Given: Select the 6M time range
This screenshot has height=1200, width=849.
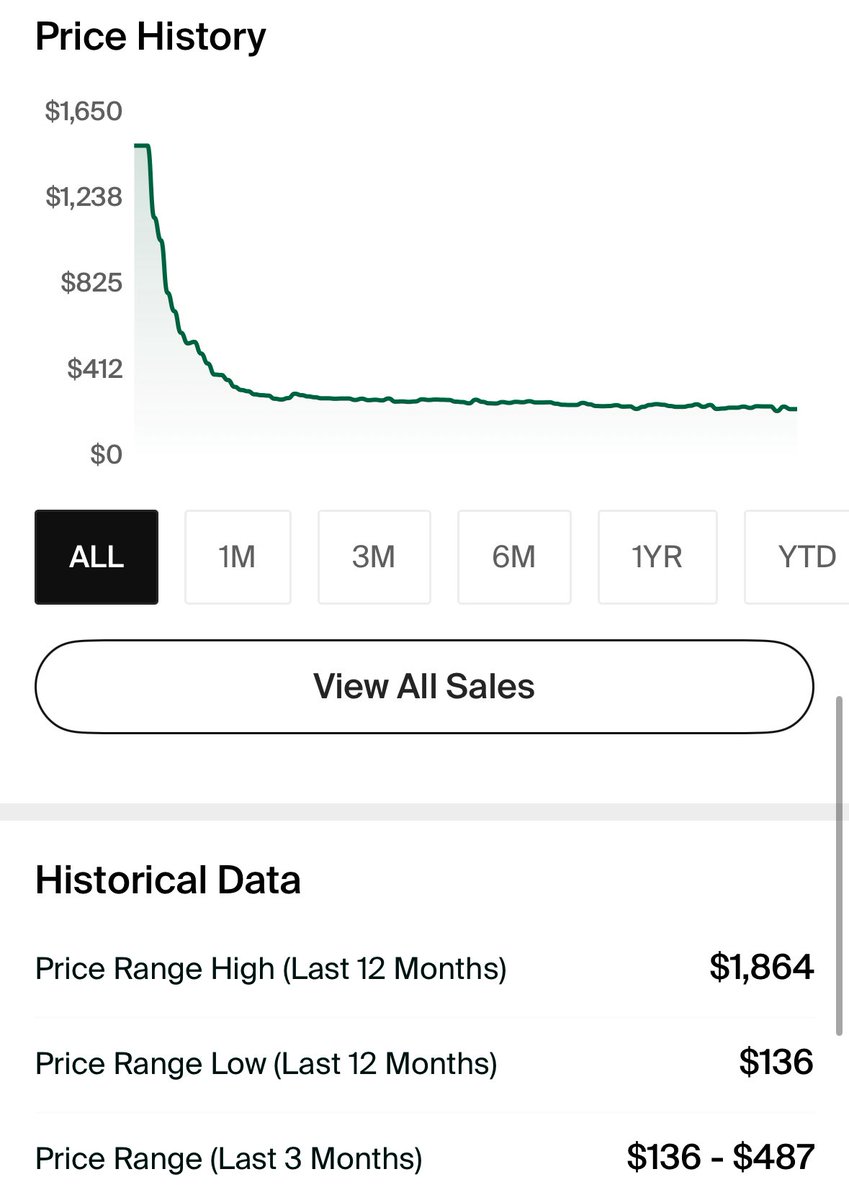Looking at the screenshot, I should (x=514, y=557).
